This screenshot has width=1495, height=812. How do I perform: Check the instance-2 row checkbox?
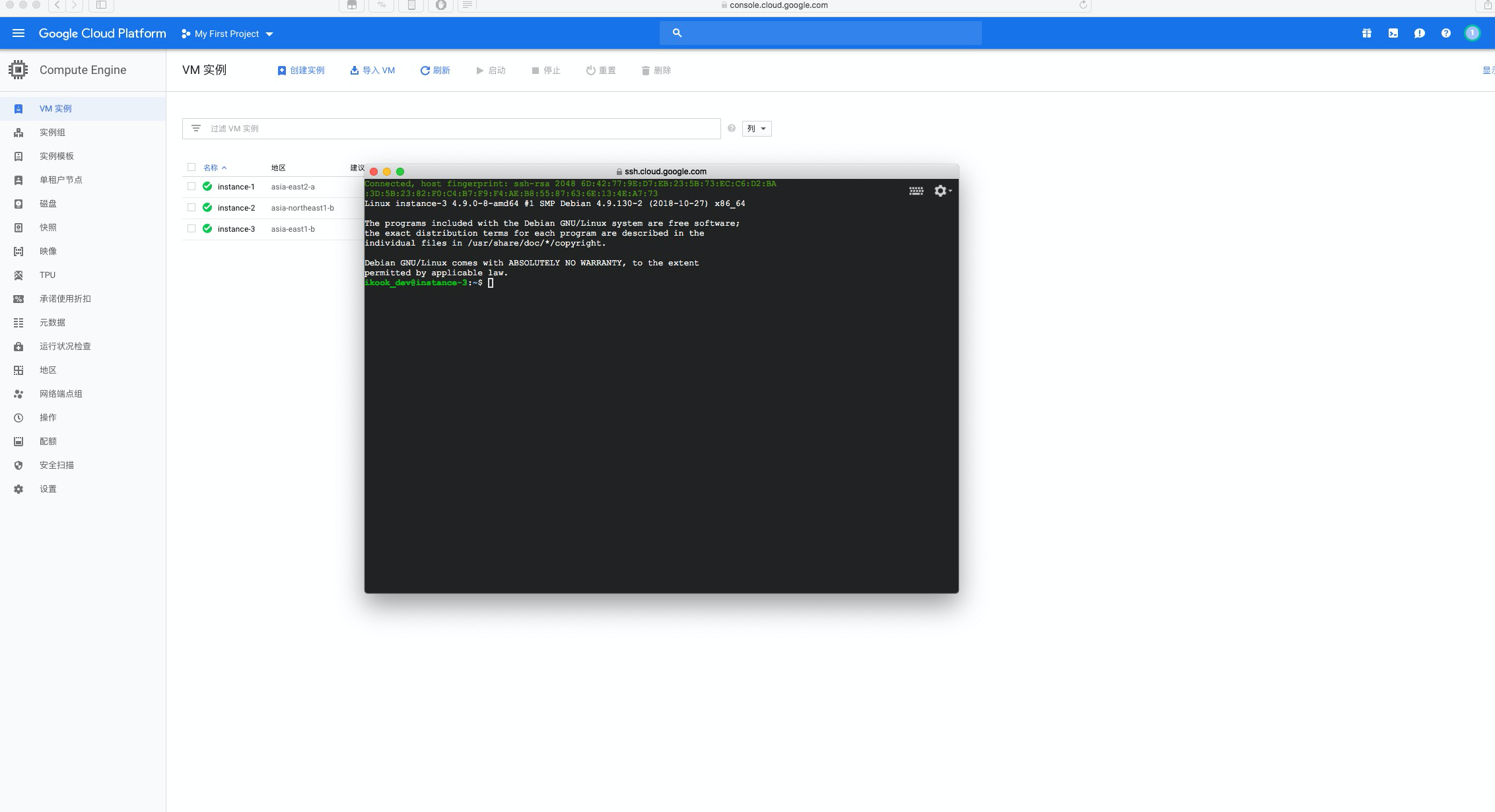pos(191,207)
